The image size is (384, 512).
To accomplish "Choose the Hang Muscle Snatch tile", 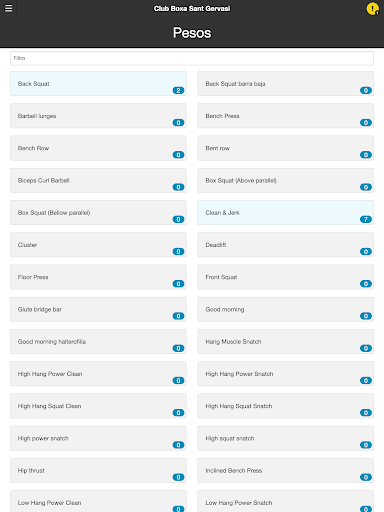I will (285, 341).
